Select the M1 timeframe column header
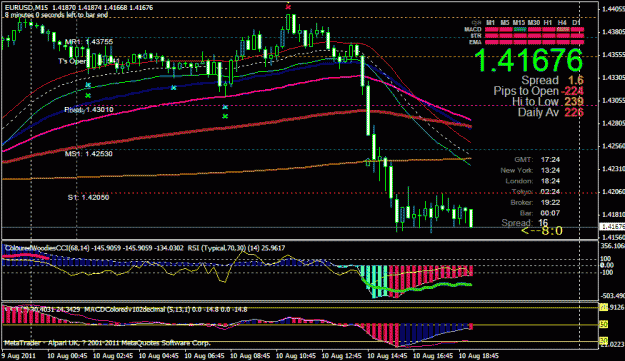Viewport: 625px width, 361px height. (x=490, y=23)
